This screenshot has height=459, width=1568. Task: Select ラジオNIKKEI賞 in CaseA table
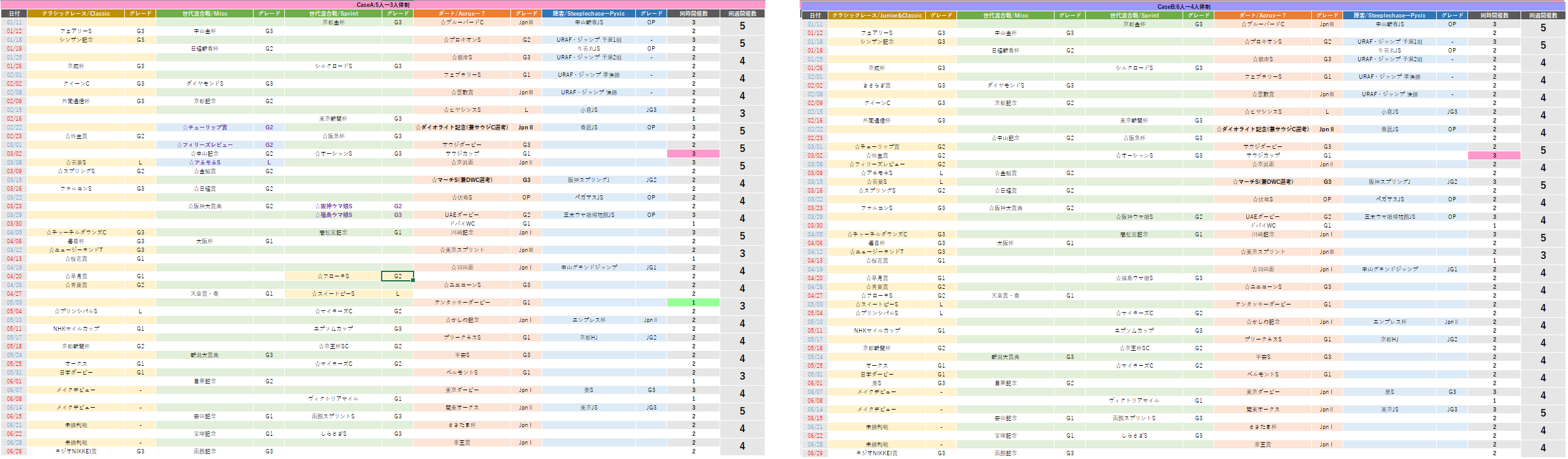(x=76, y=451)
